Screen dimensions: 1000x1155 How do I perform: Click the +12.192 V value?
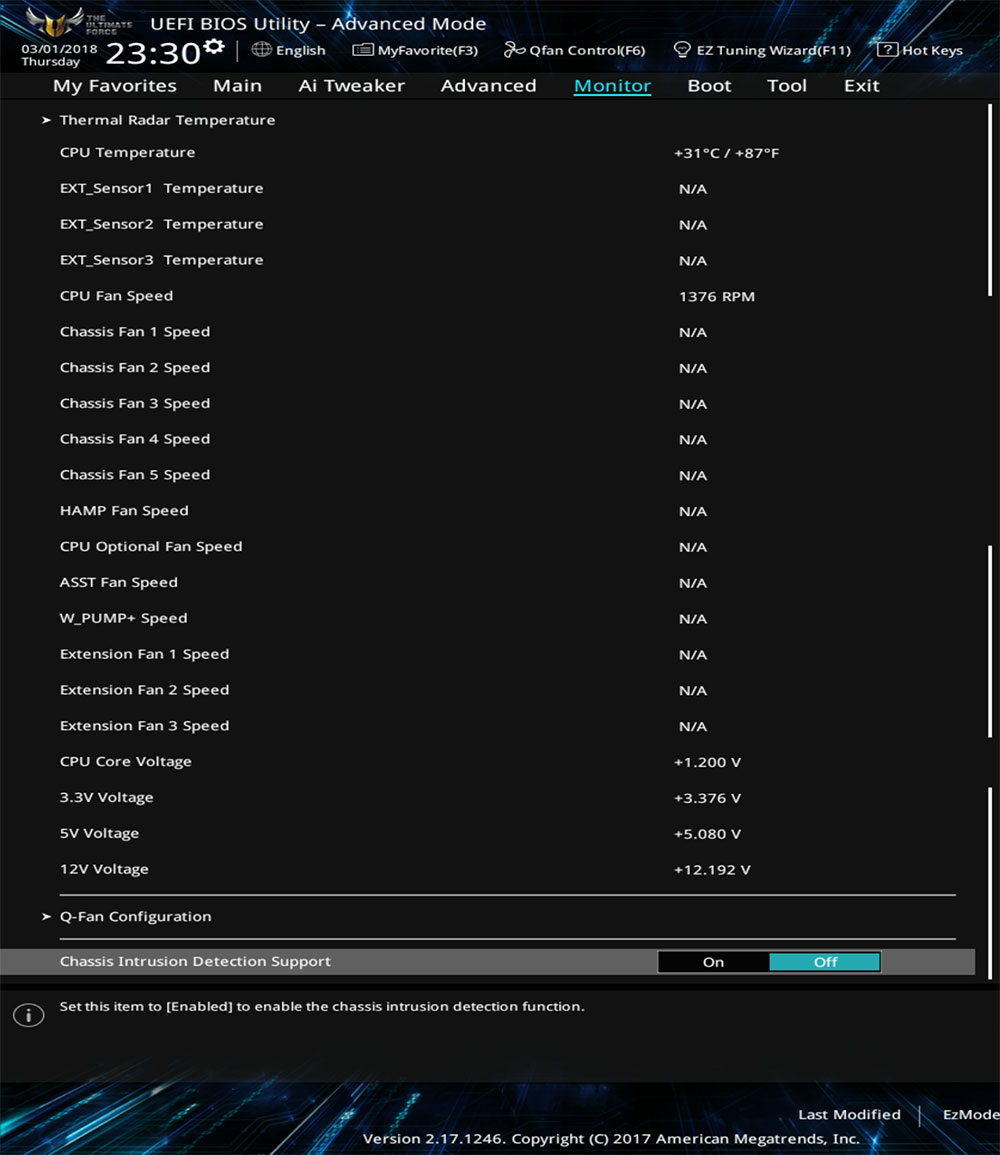pos(712,870)
